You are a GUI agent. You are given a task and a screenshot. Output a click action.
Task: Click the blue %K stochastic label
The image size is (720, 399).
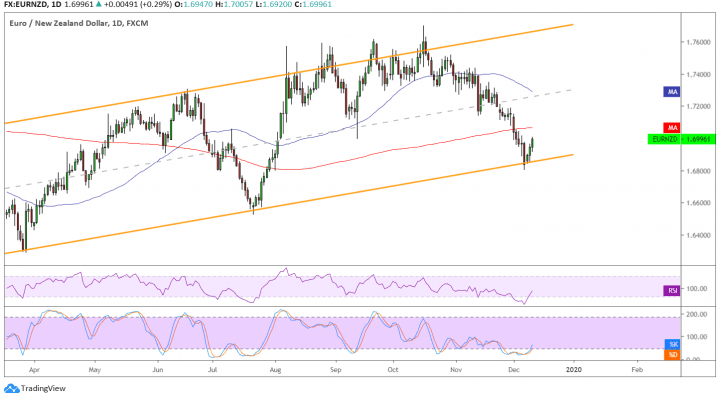pyautogui.click(x=672, y=344)
